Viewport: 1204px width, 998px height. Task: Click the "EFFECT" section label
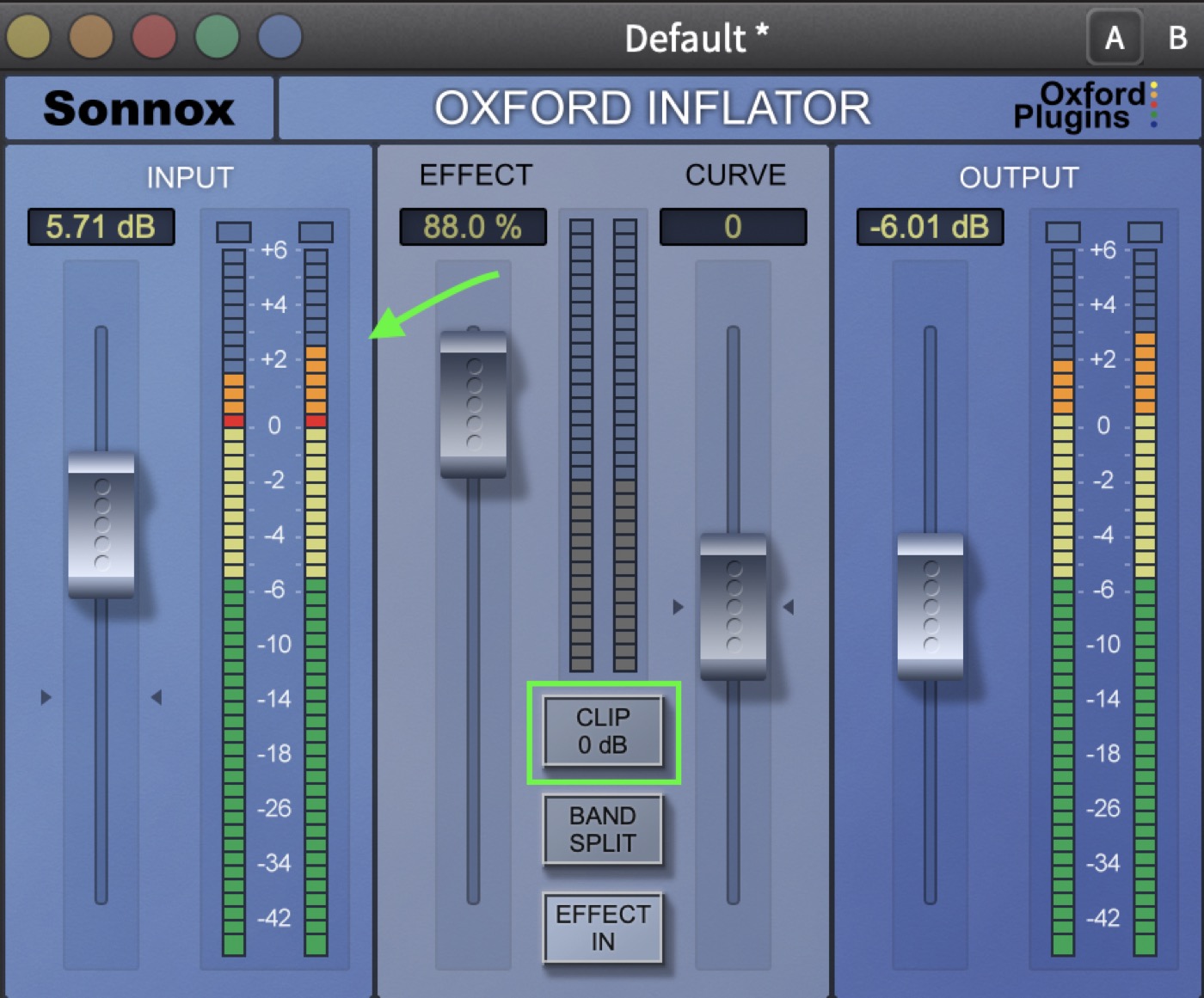point(476,175)
